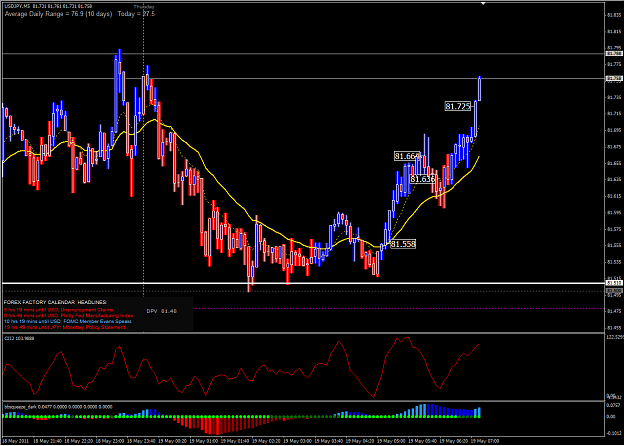Click the 81.725 price label

[458, 106]
